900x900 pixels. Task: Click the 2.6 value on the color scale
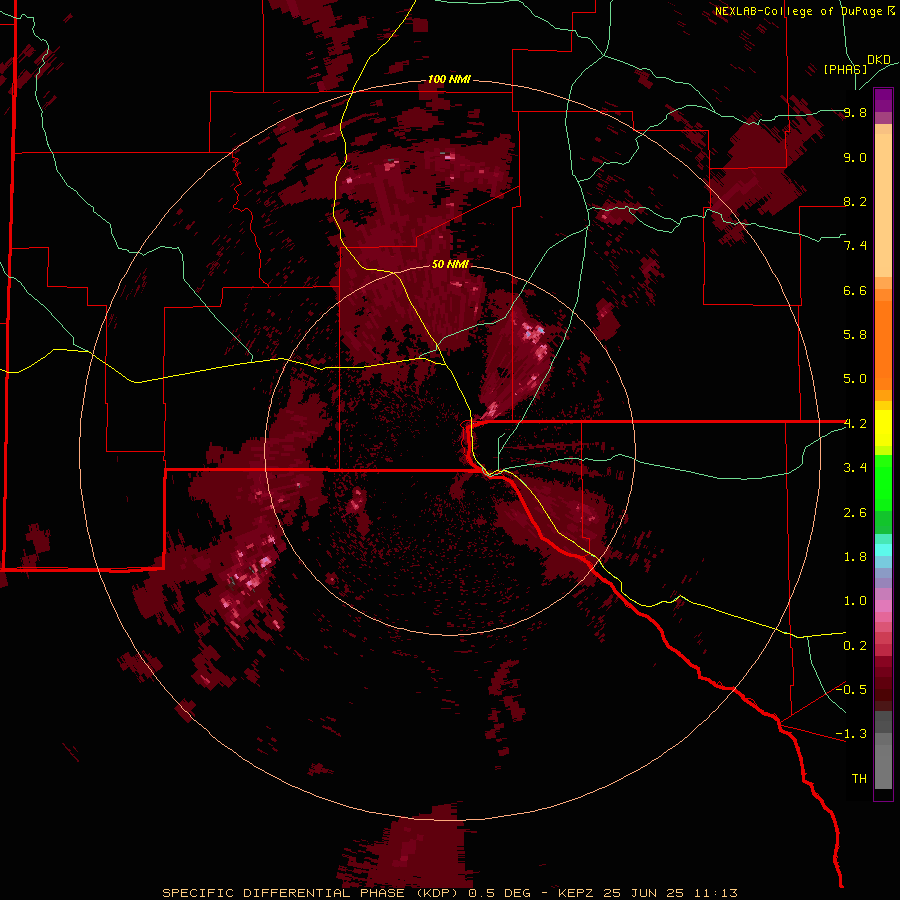(855, 513)
